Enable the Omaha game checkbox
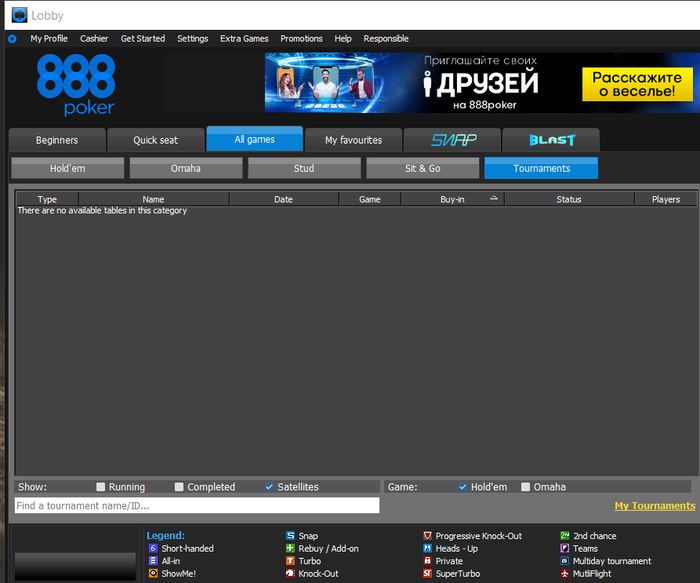This screenshot has height=583, width=700. point(525,487)
